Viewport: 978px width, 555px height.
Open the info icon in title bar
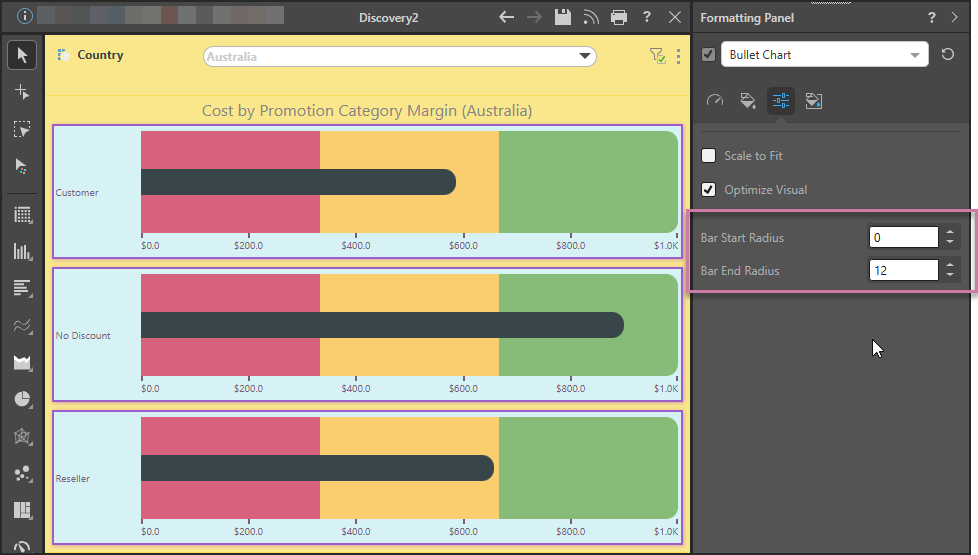[25, 16]
